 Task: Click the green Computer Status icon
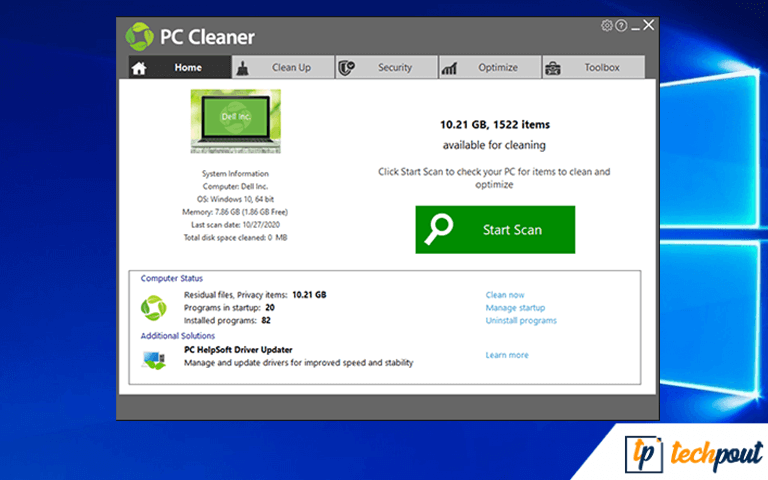tap(153, 308)
